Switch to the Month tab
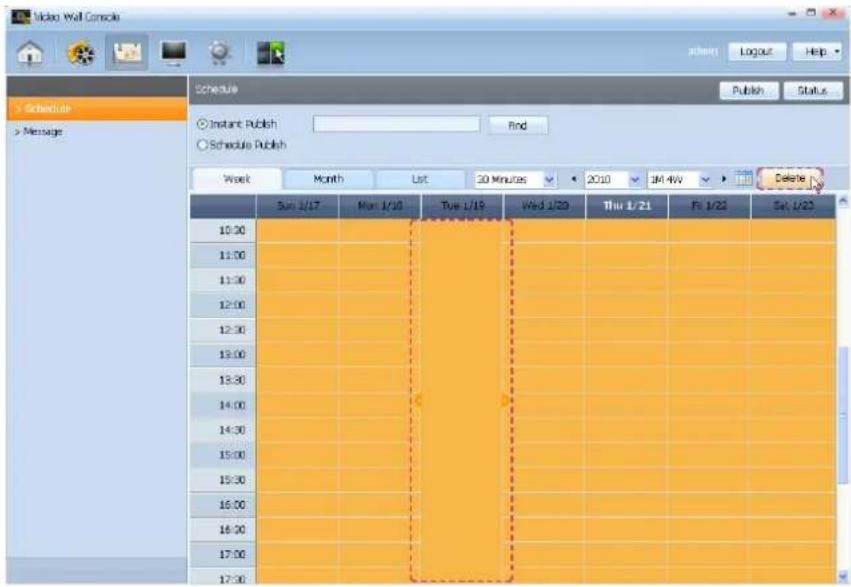This screenshot has height=587, width=851. tap(328, 179)
